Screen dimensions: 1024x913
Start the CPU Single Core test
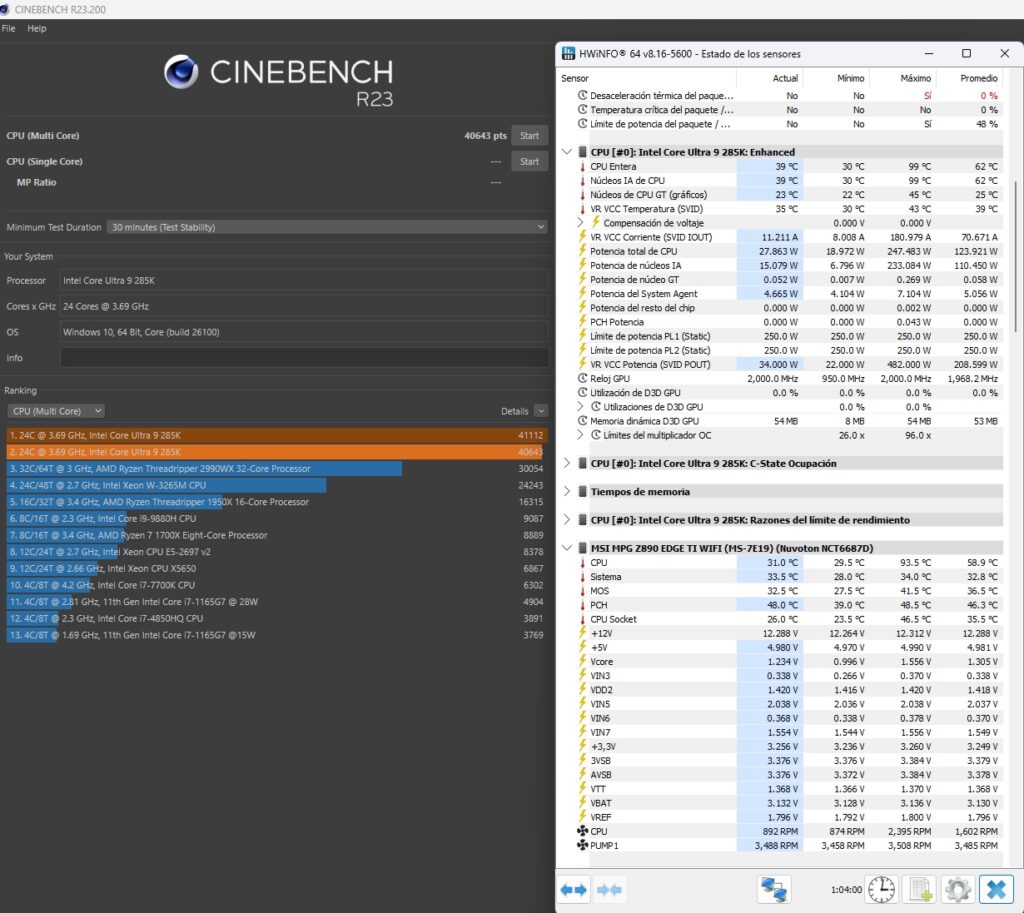click(x=530, y=161)
